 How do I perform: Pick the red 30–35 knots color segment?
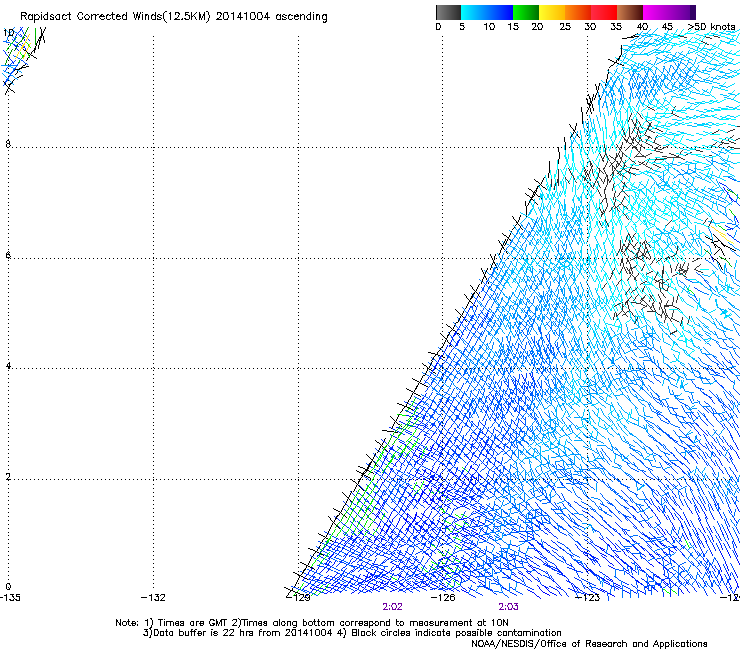(x=604, y=12)
